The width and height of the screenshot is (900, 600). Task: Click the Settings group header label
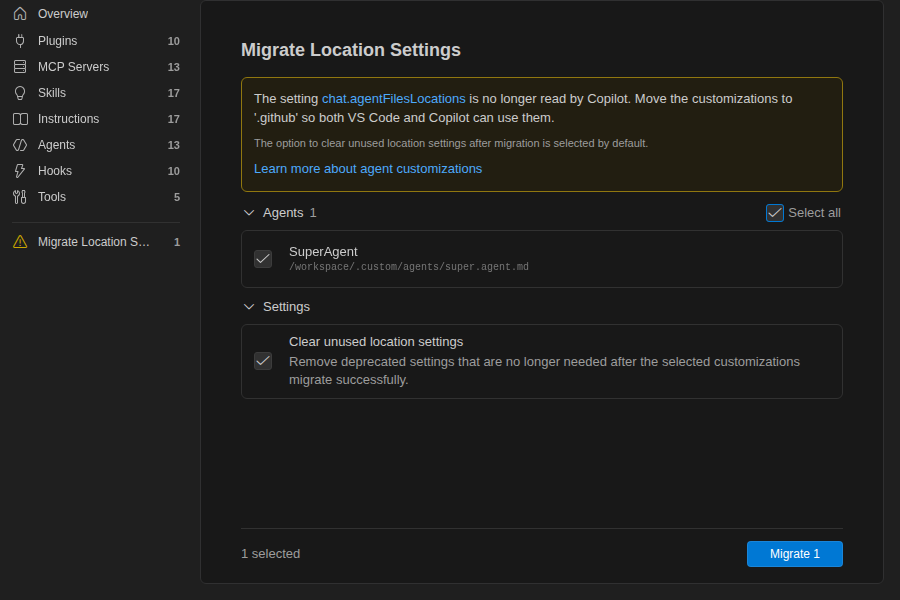click(x=286, y=307)
